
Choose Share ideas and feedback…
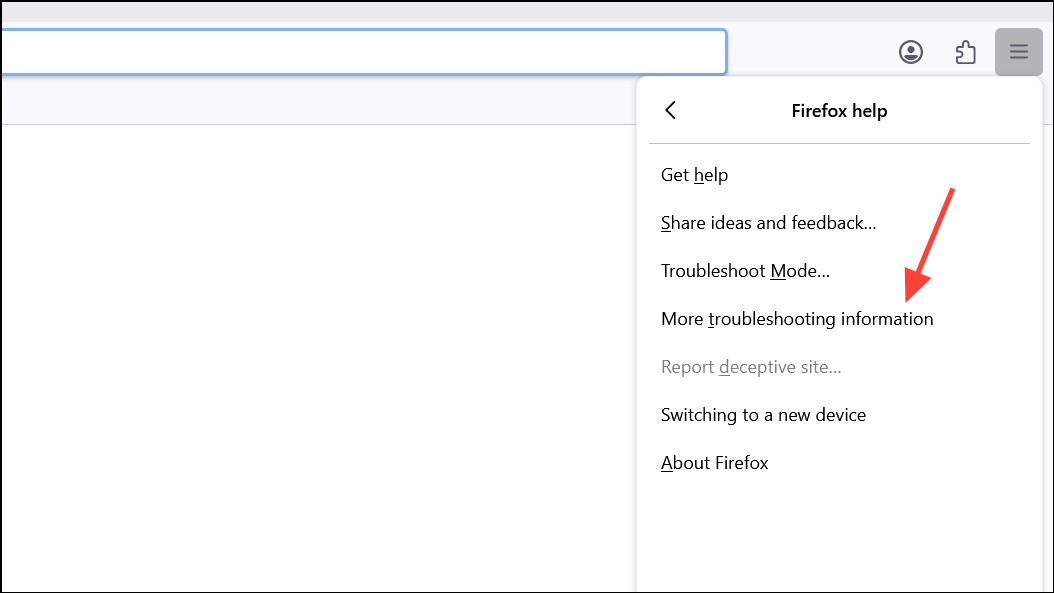(x=768, y=223)
